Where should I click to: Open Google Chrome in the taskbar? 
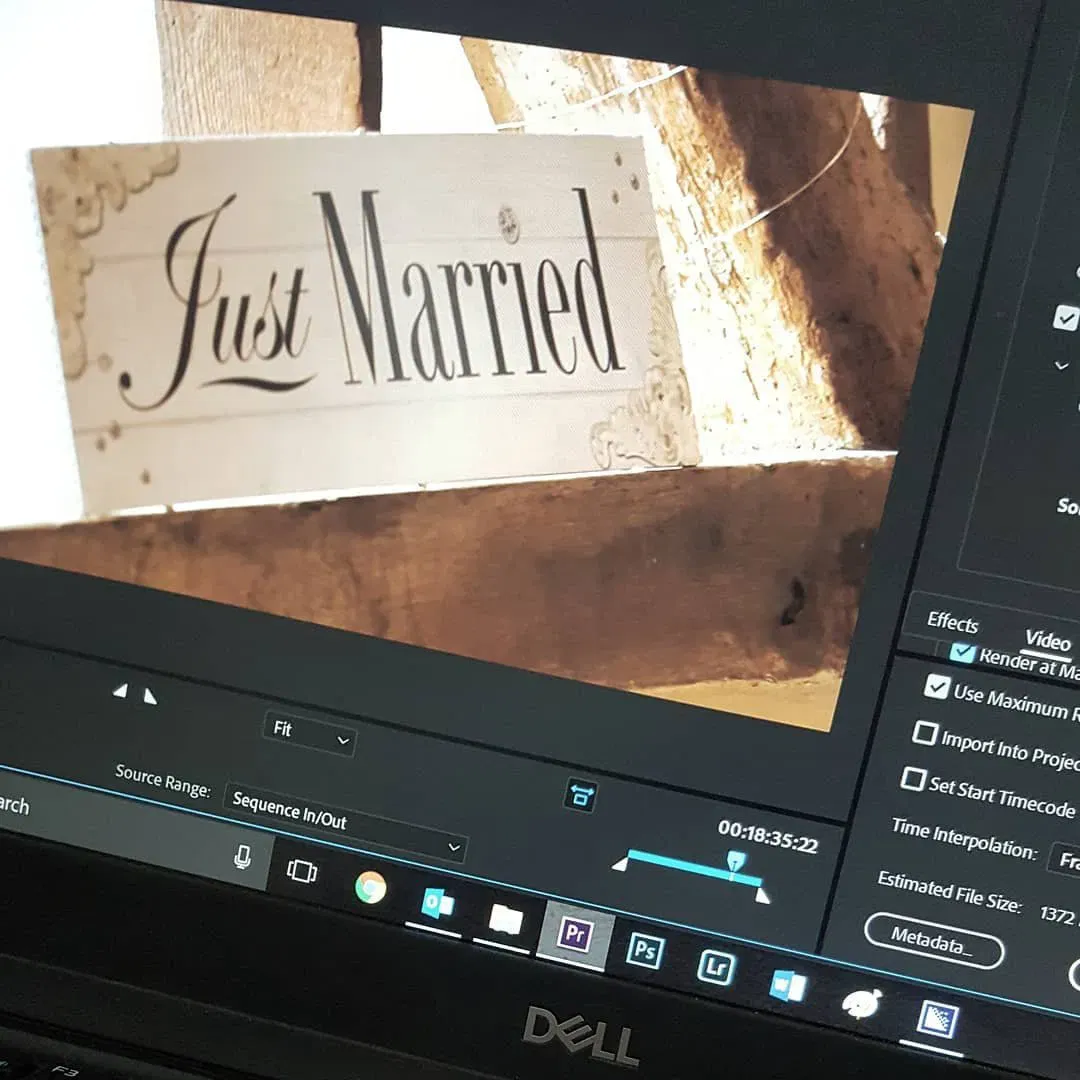click(371, 886)
